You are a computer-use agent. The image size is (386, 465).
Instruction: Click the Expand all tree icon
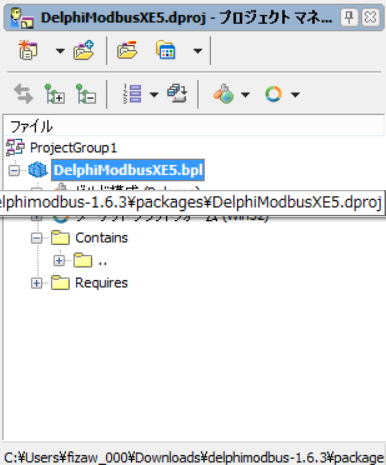[54, 94]
